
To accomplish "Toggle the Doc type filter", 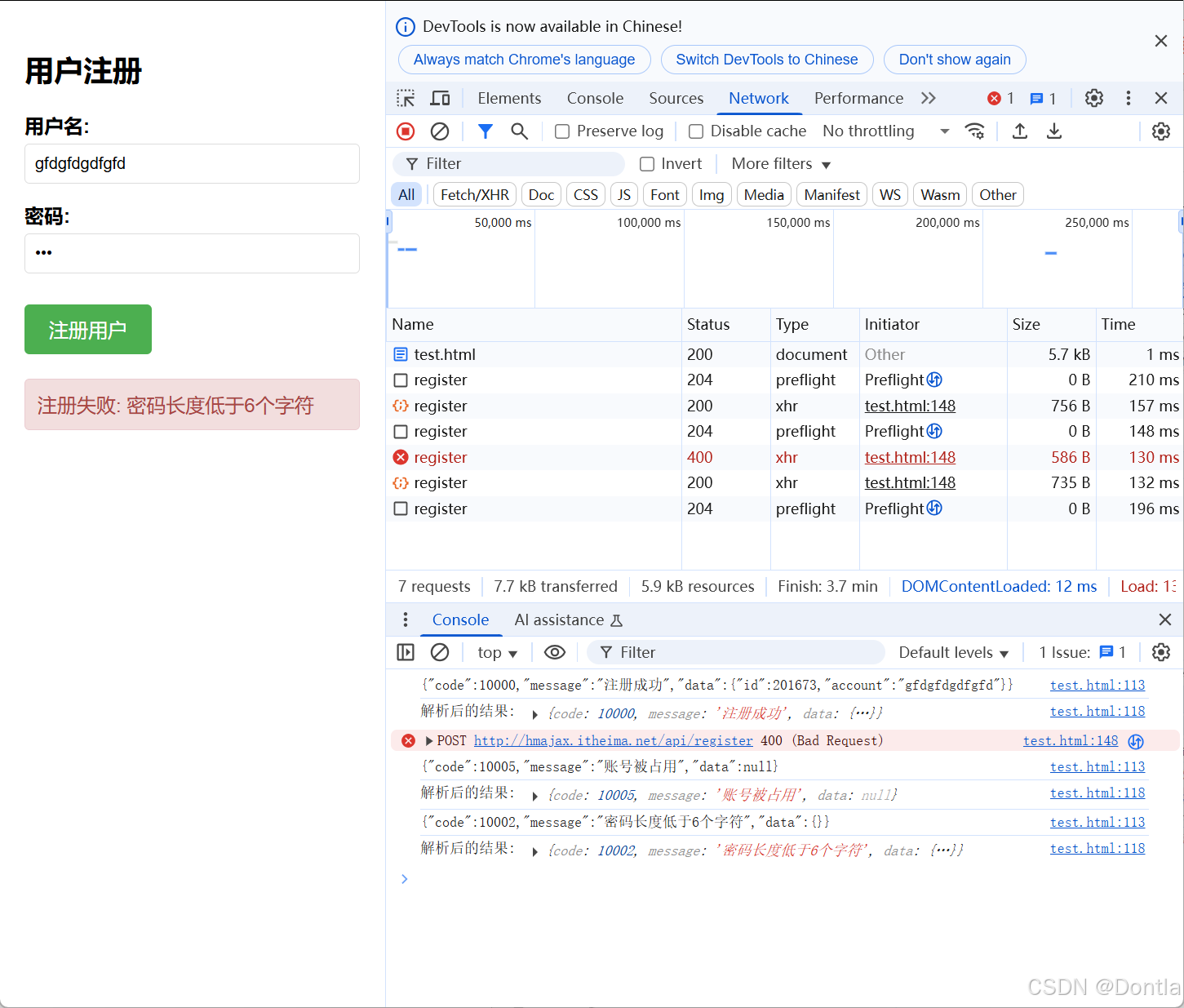I will (x=541, y=195).
